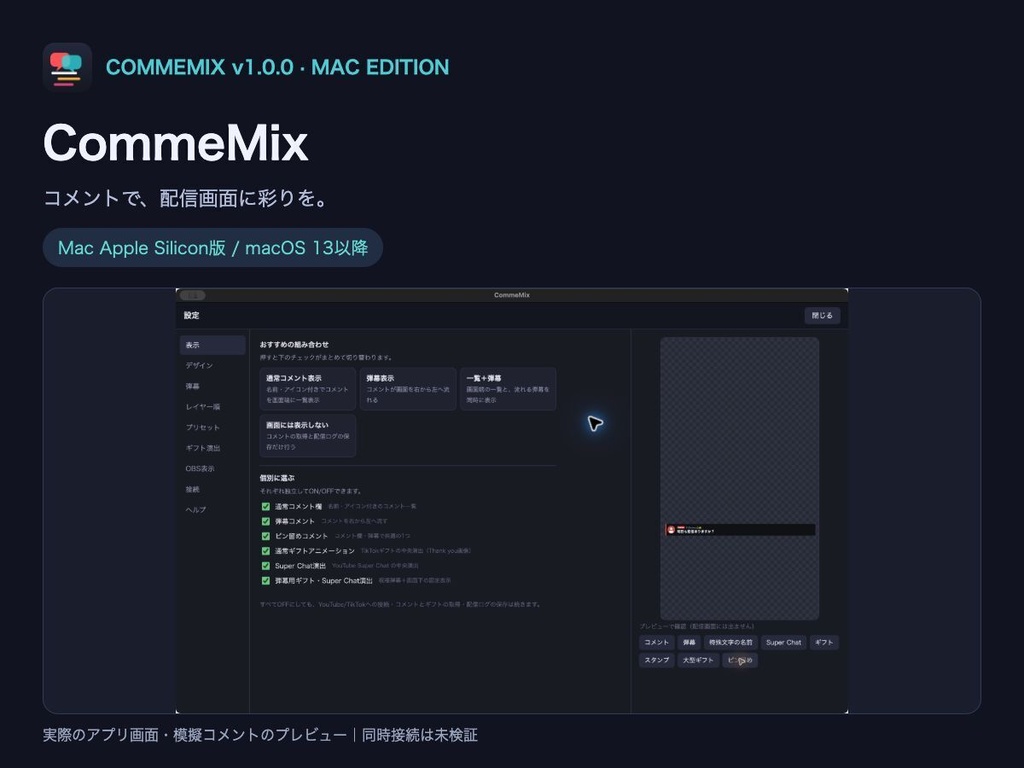Send a test コメント preview
Viewport: 1024px width, 768px height.
(656, 643)
